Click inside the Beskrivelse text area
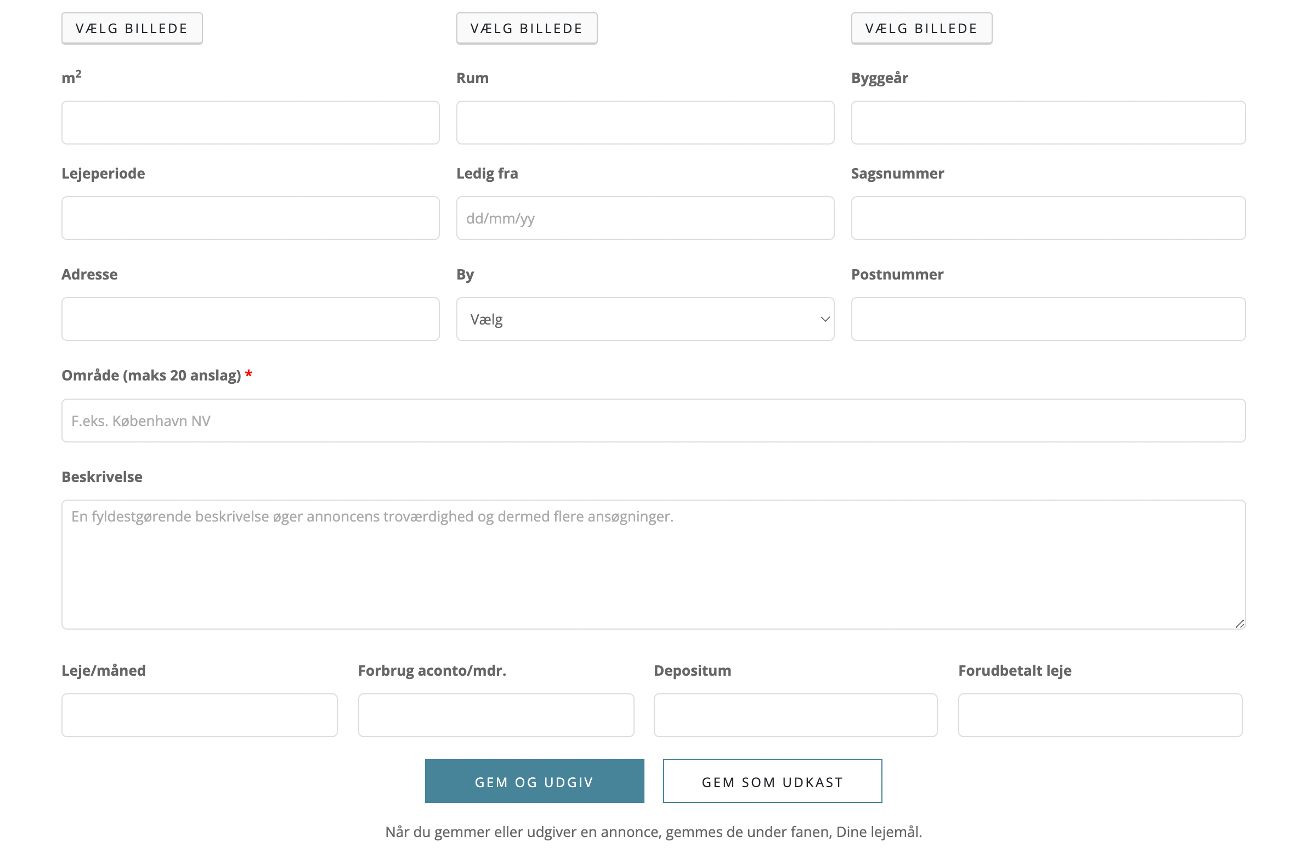Image resolution: width=1300 pixels, height=862 pixels. pyautogui.click(x=653, y=565)
